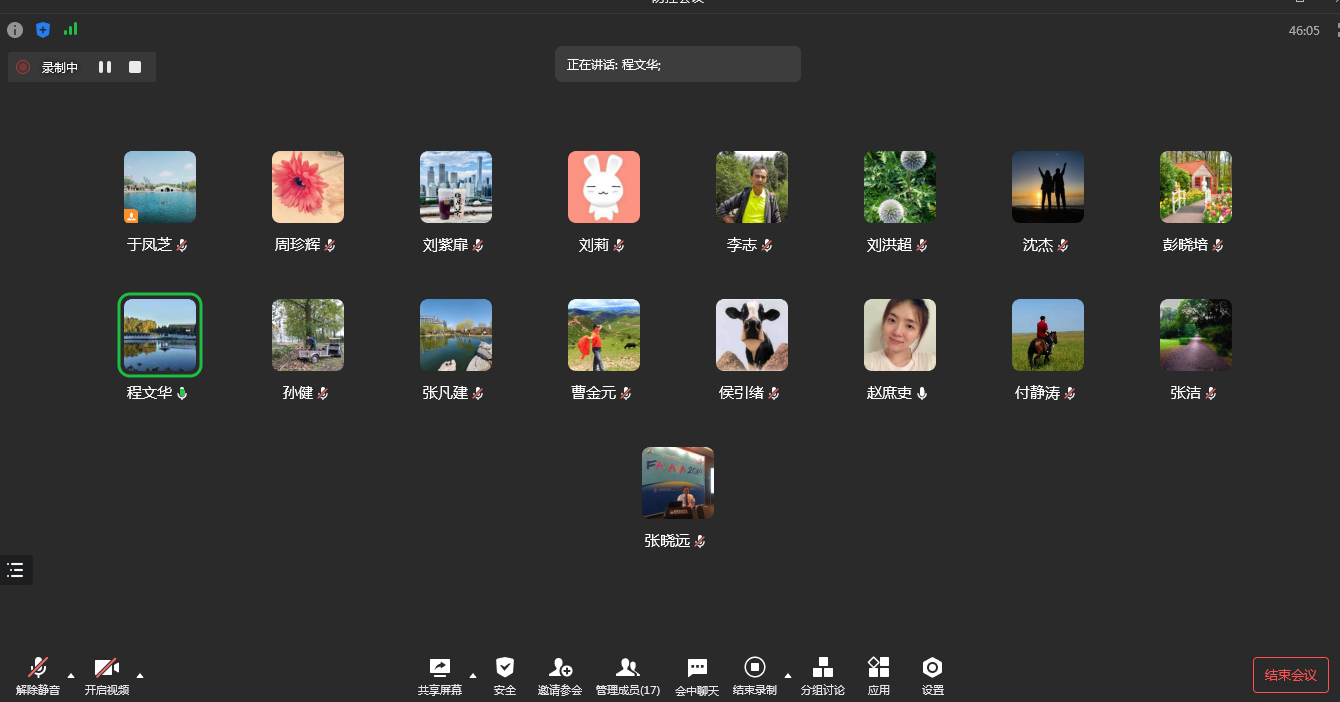Expand audio options arrow beside 解除静音
The image size is (1340, 702).
71,675
